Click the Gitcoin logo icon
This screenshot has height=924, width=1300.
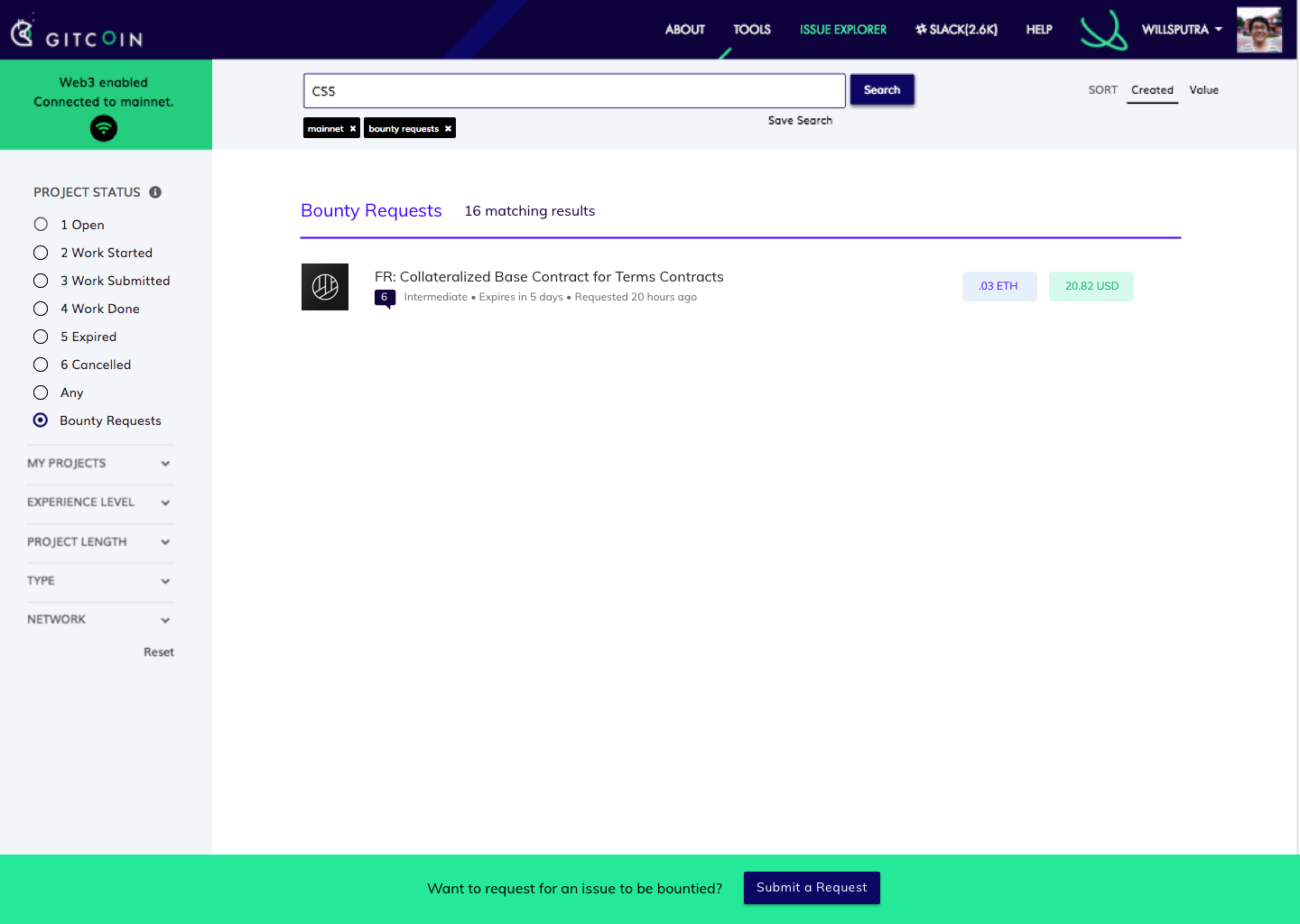click(x=22, y=32)
